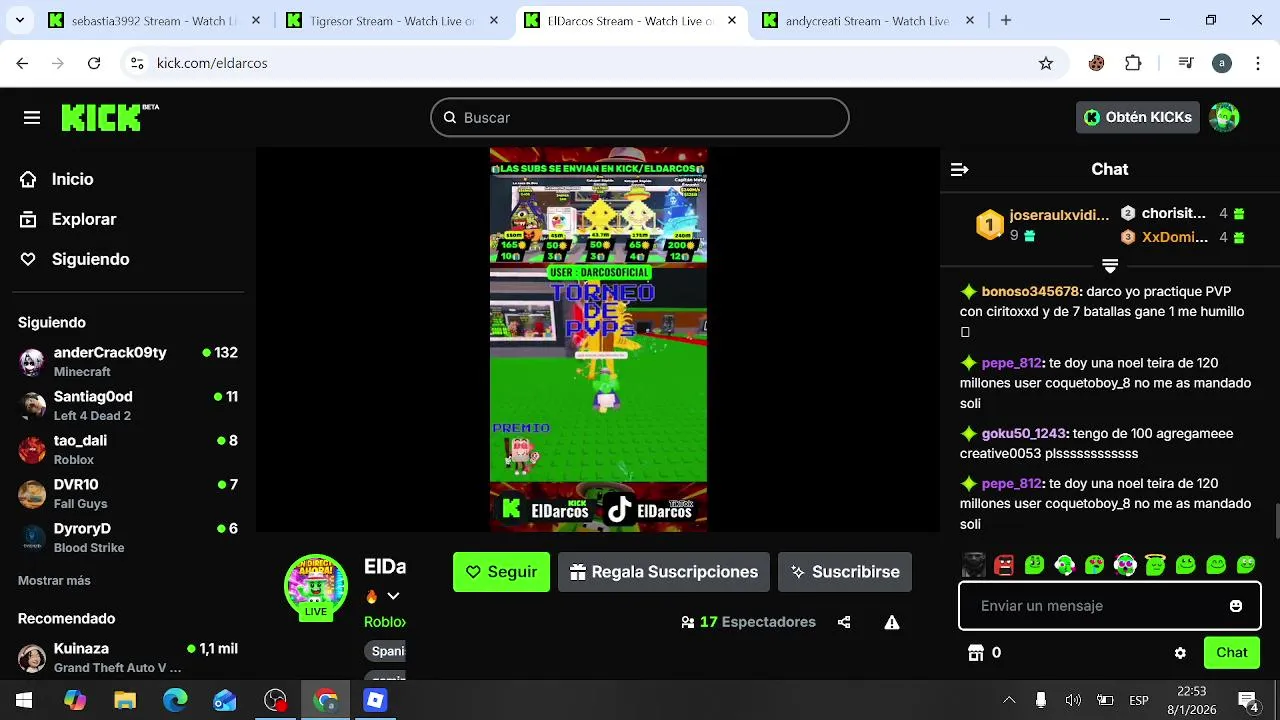1280x720 pixels.
Task: Click the stream video player
Action: pos(598,340)
